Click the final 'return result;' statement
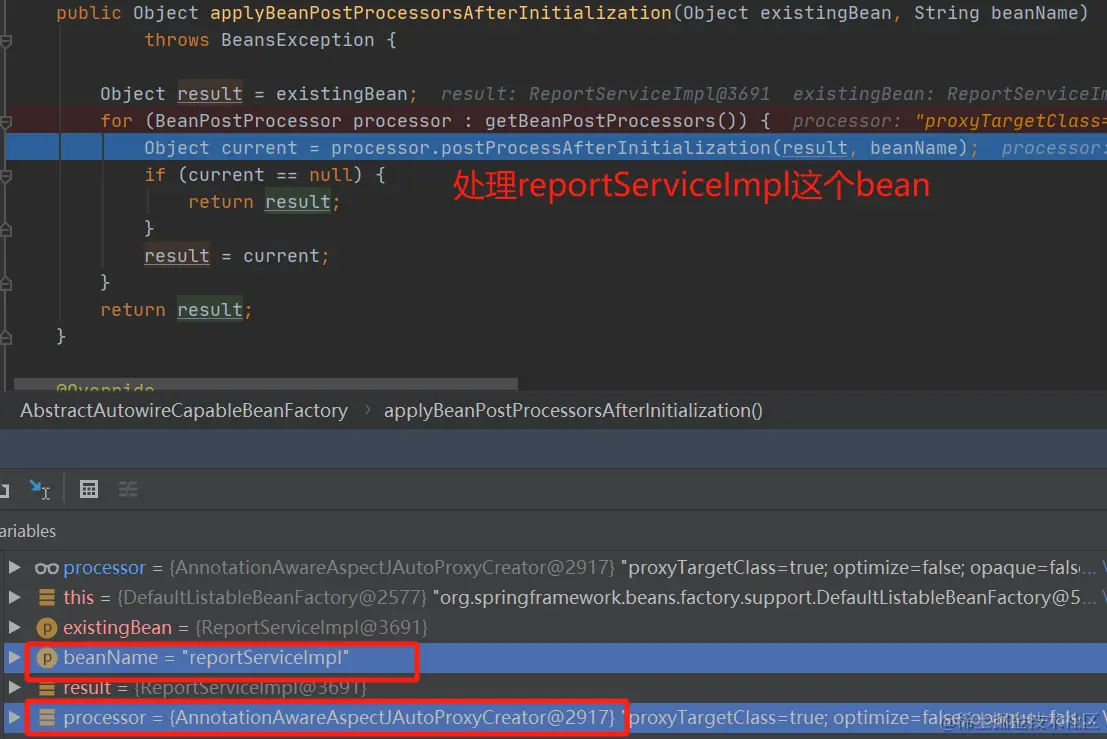 click(x=176, y=310)
